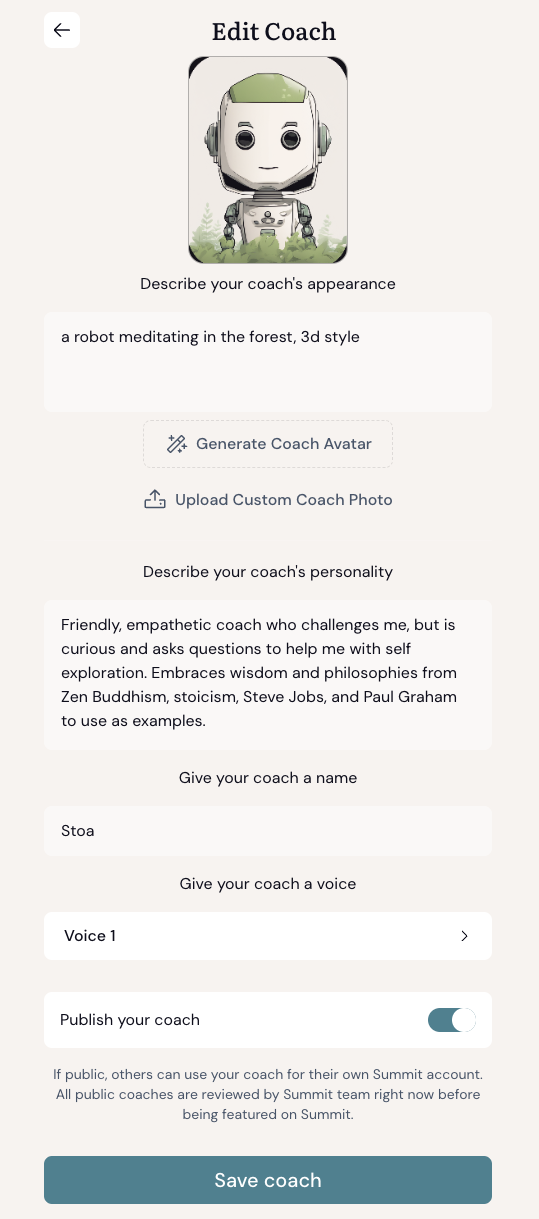
Task: Click the Publish your coach label
Action: click(x=130, y=1020)
